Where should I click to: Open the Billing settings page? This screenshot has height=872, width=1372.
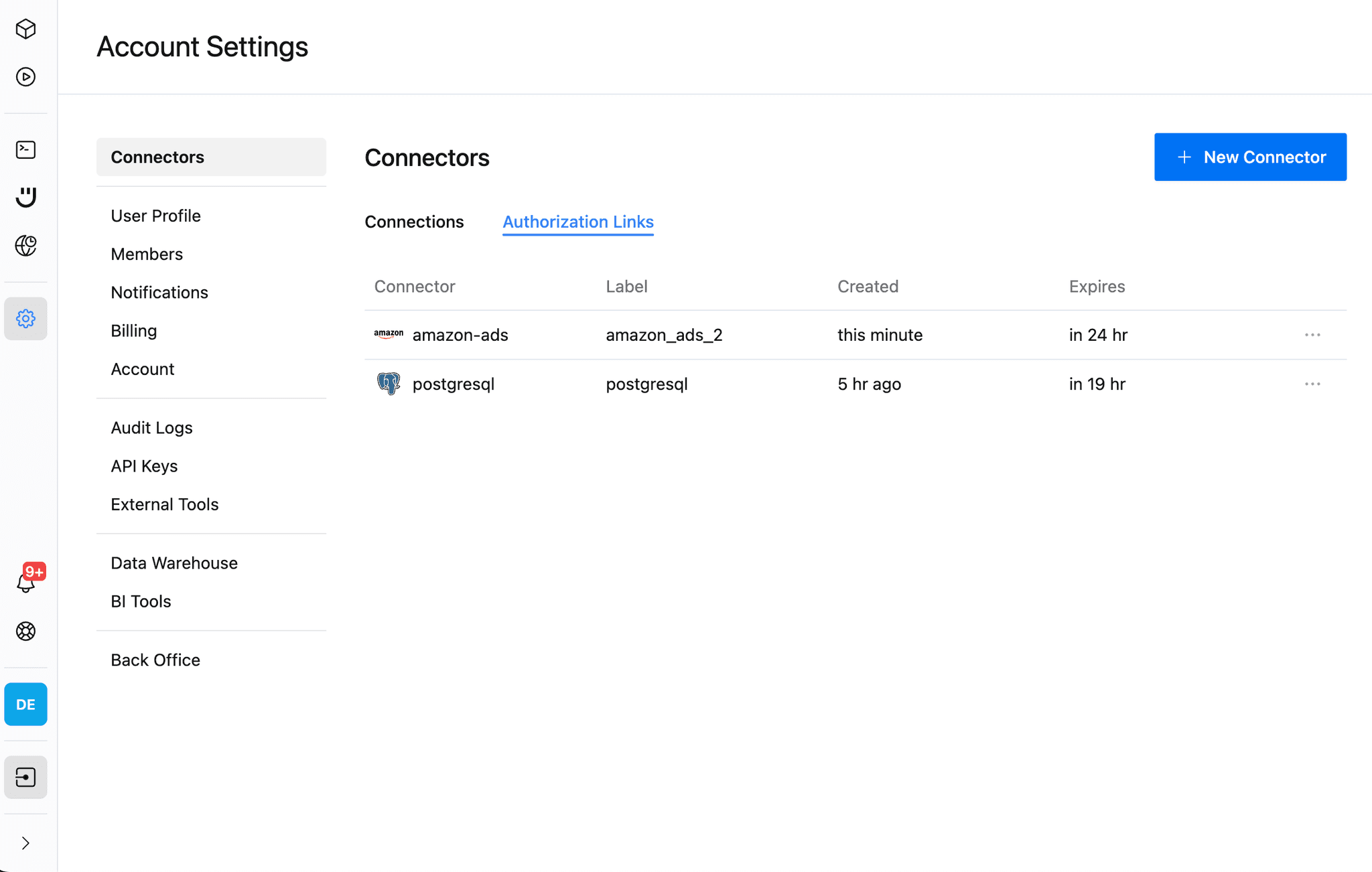133,330
